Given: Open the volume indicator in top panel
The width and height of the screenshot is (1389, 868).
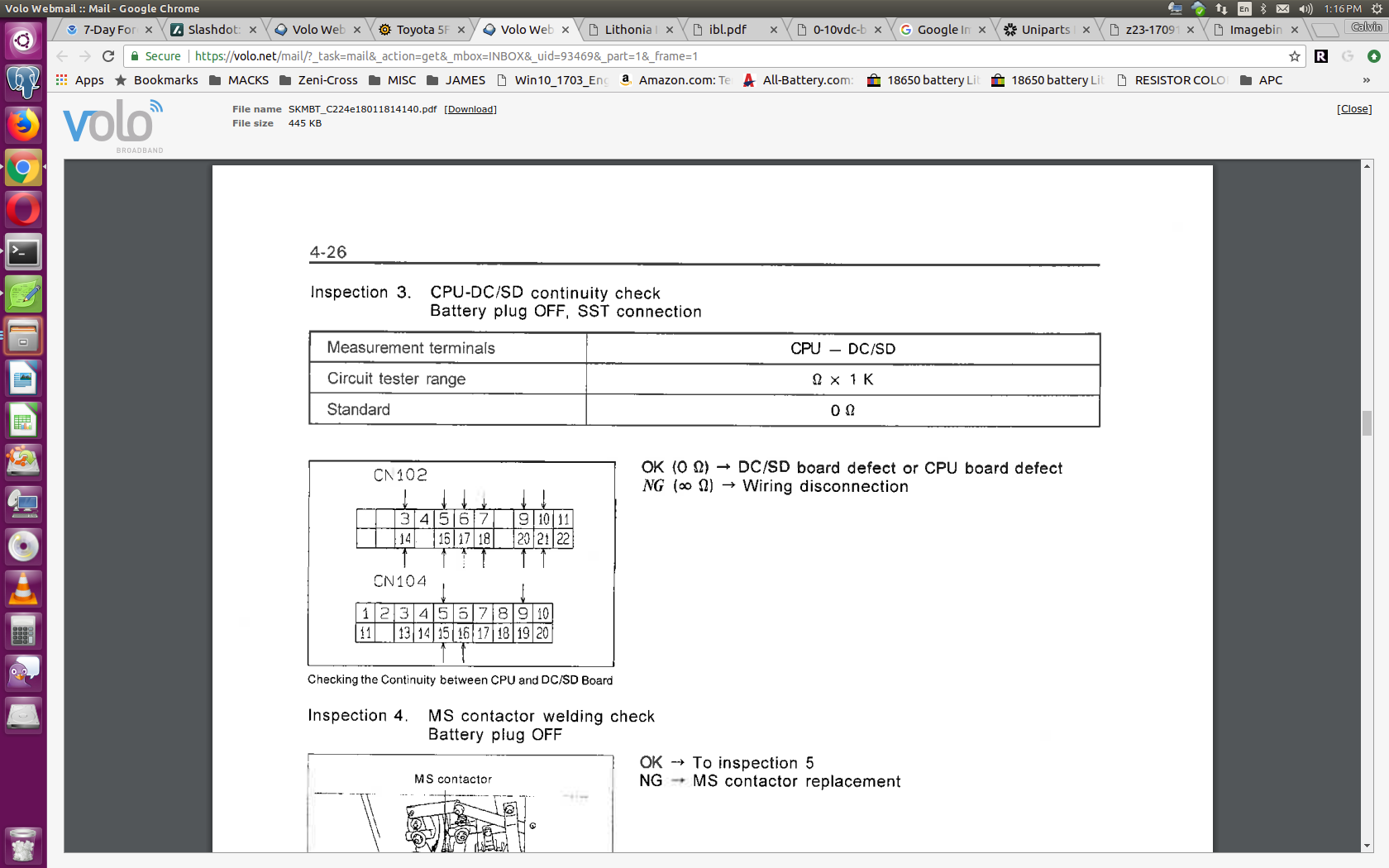Looking at the screenshot, I should click(1305, 8).
